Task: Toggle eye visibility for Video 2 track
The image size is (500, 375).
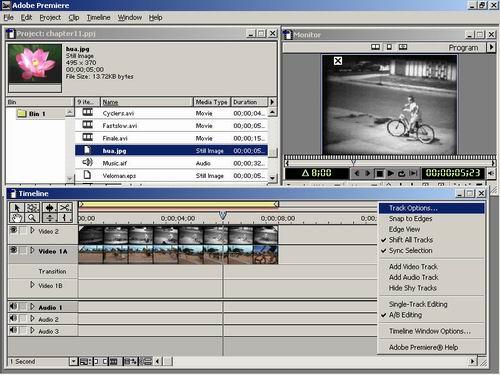Action: (14, 230)
